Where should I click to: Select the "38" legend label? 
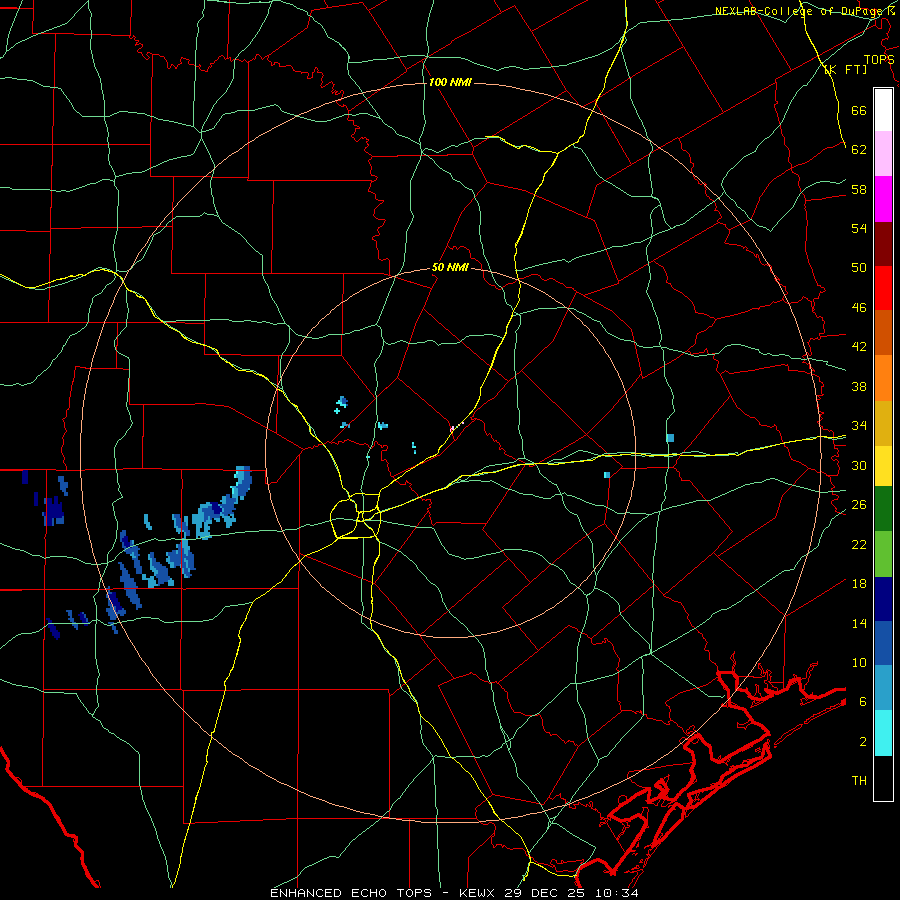tap(859, 386)
